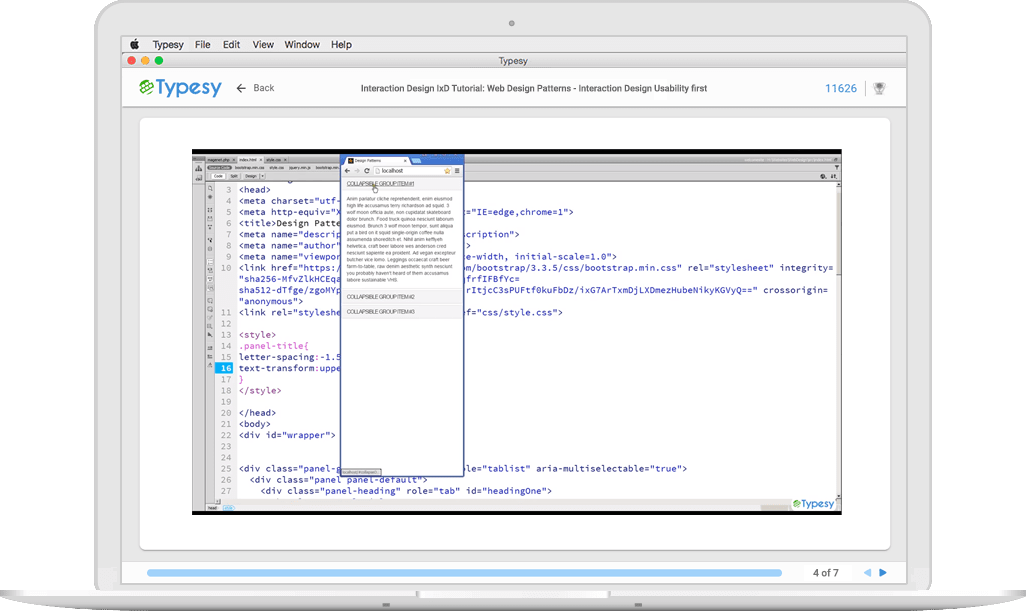Select the Code view button in editor
Screen dimensions: 1026x611
219,176
